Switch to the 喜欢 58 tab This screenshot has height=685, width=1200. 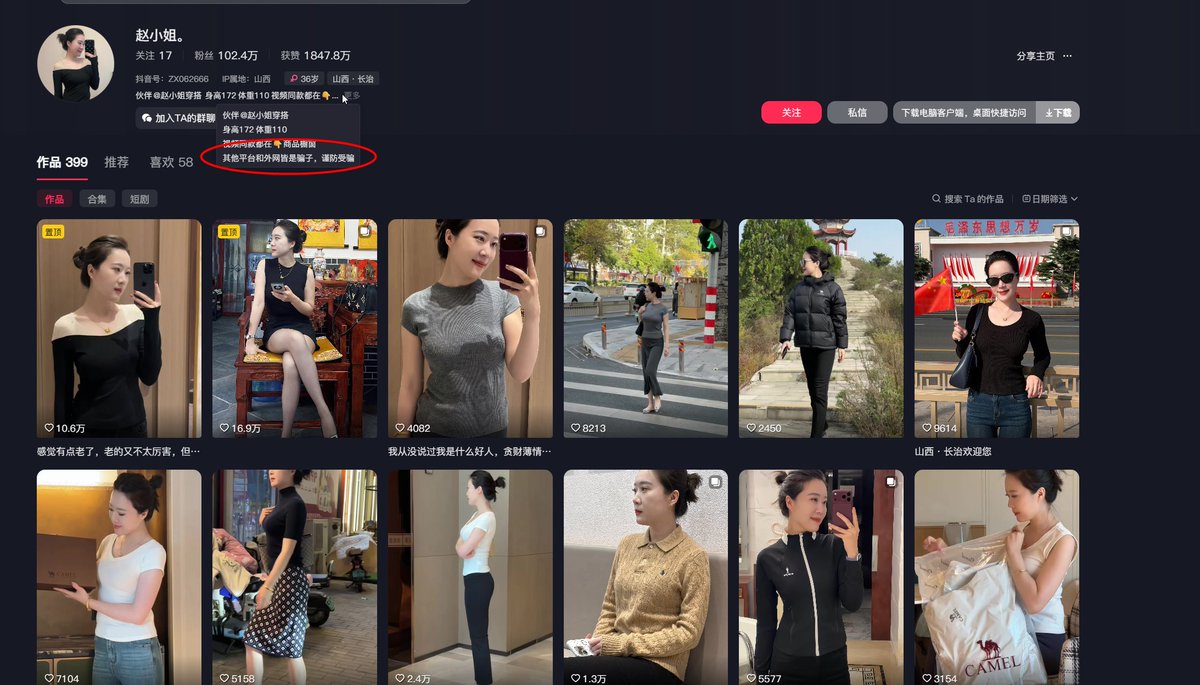(x=171, y=162)
